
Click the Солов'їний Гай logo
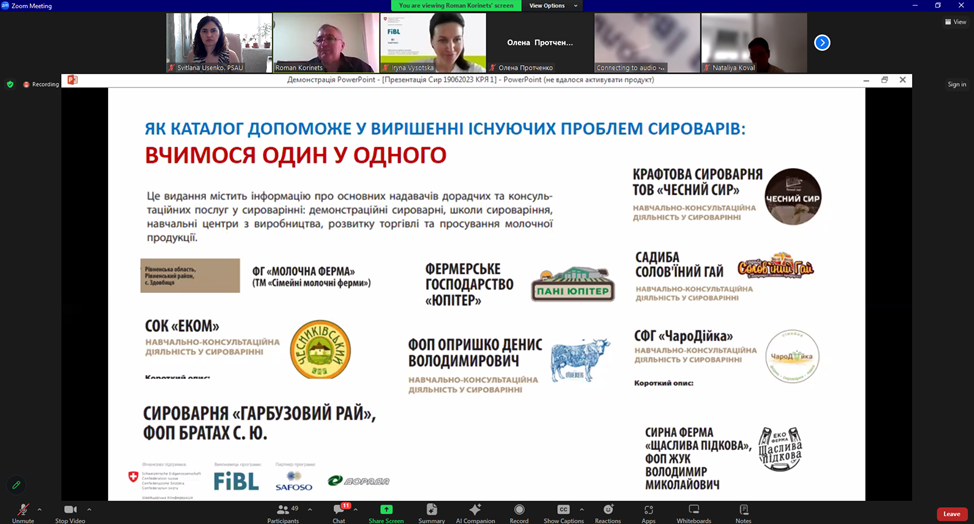click(x=775, y=266)
